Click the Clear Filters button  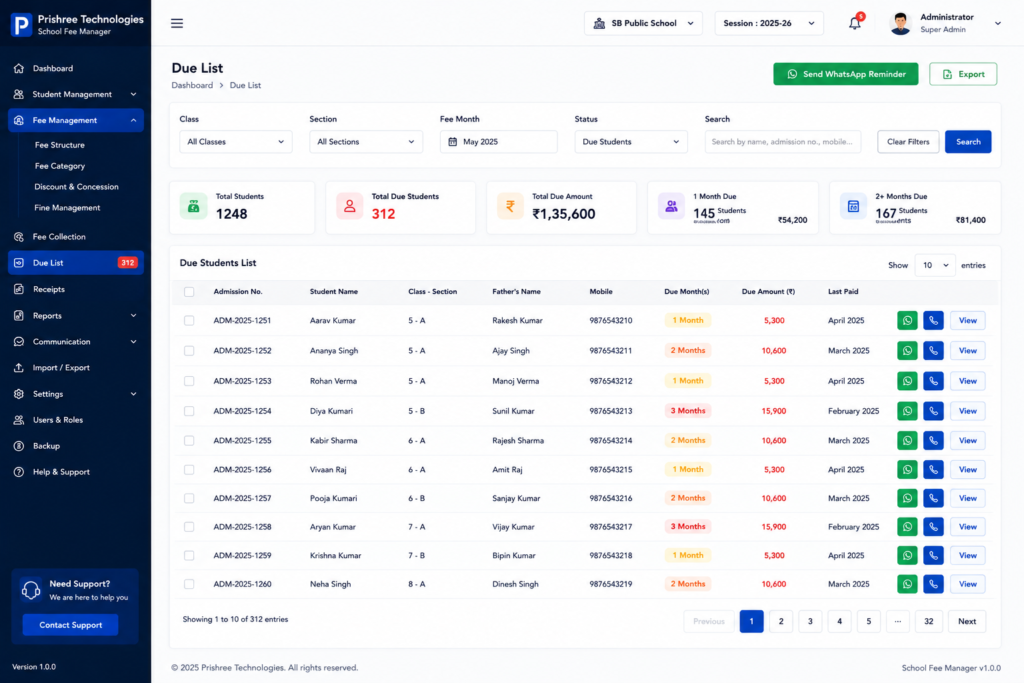click(908, 142)
